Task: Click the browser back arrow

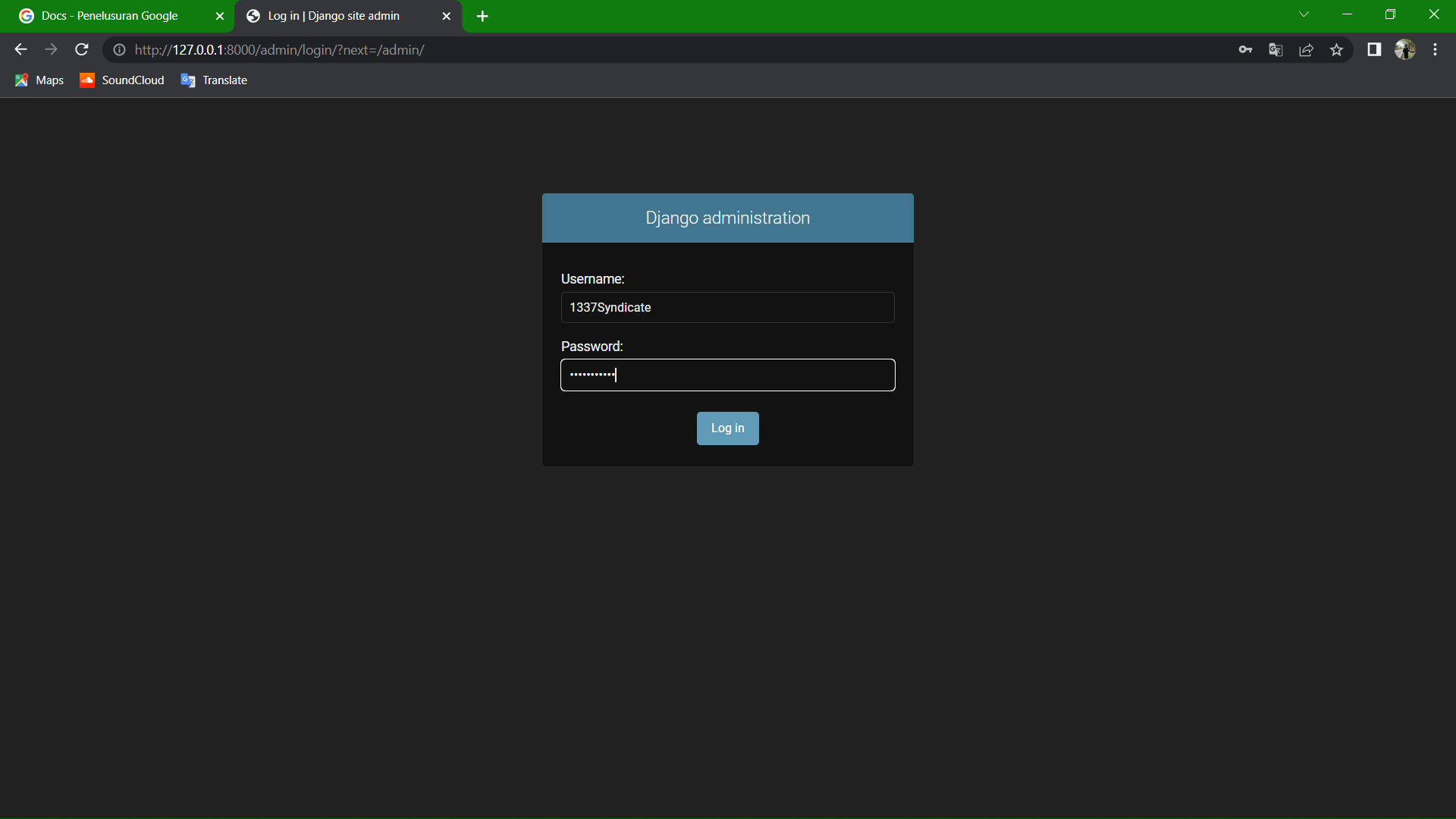Action: point(20,50)
